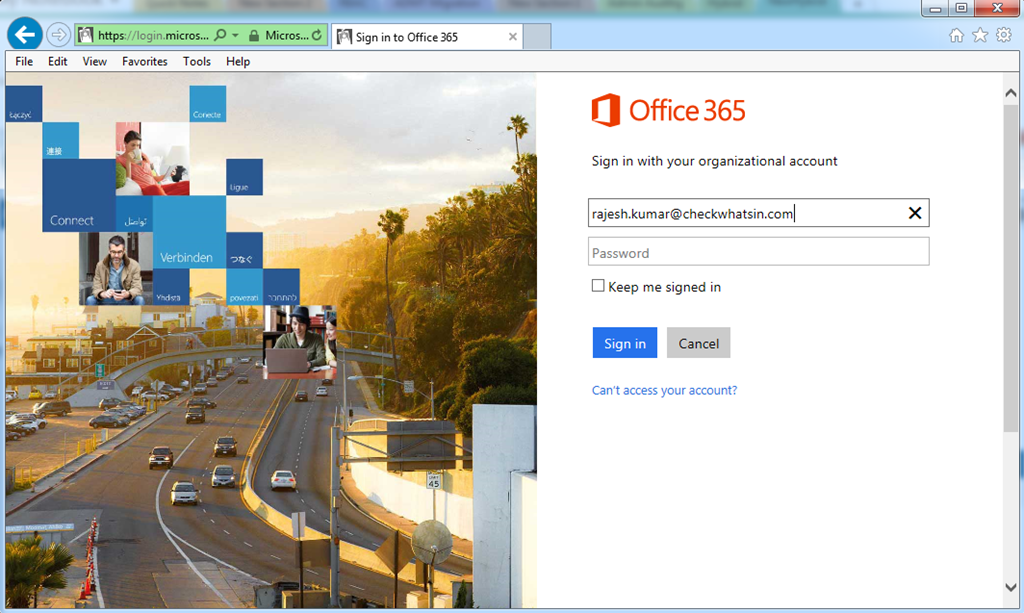
Task: Click the Office 365 logo
Action: (x=668, y=110)
